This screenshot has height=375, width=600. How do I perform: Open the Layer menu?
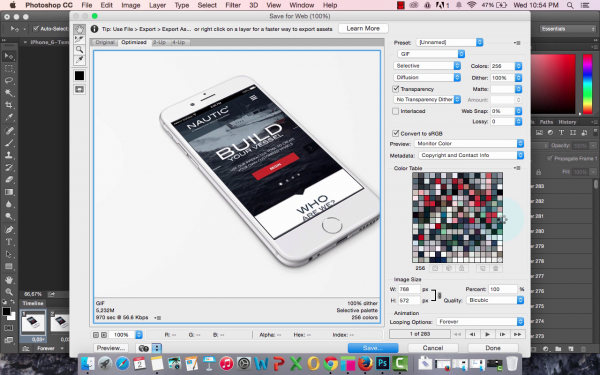[x=157, y=5]
